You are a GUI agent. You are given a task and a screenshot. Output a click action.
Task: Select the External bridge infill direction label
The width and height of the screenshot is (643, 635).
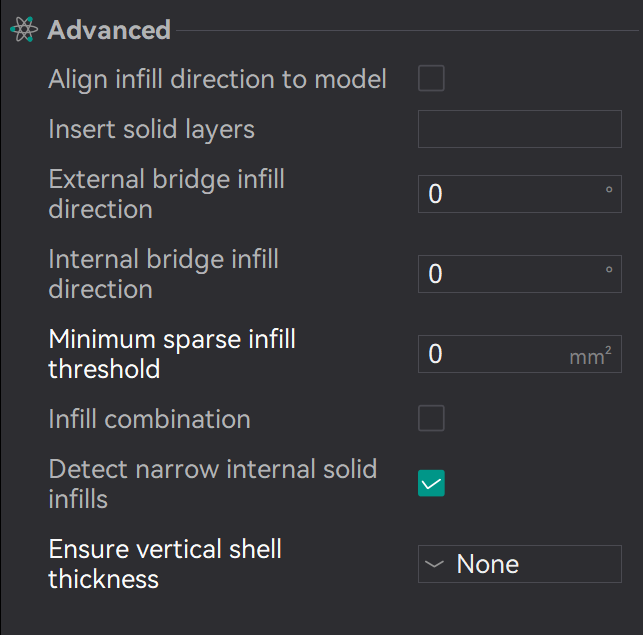tap(166, 194)
